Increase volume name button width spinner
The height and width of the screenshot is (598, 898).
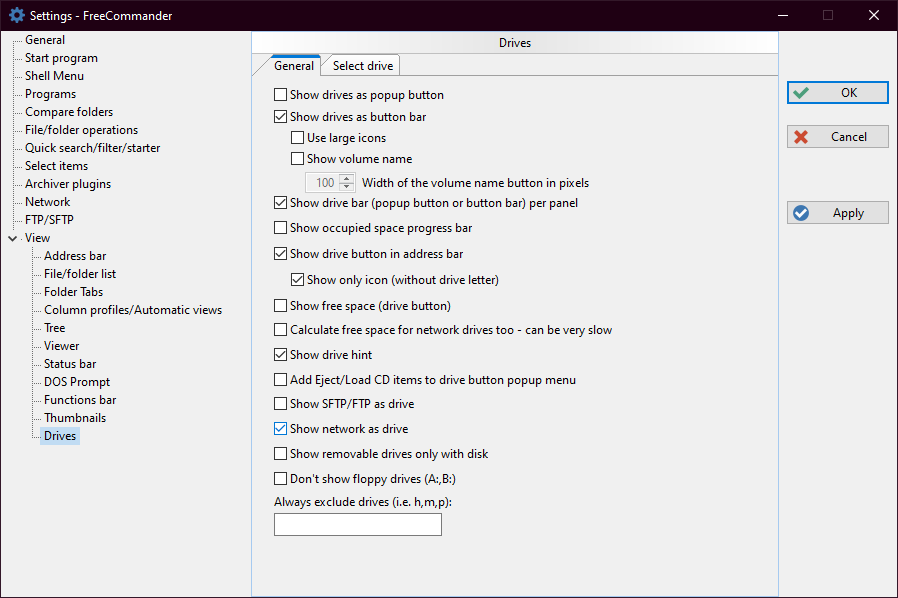tap(347, 179)
